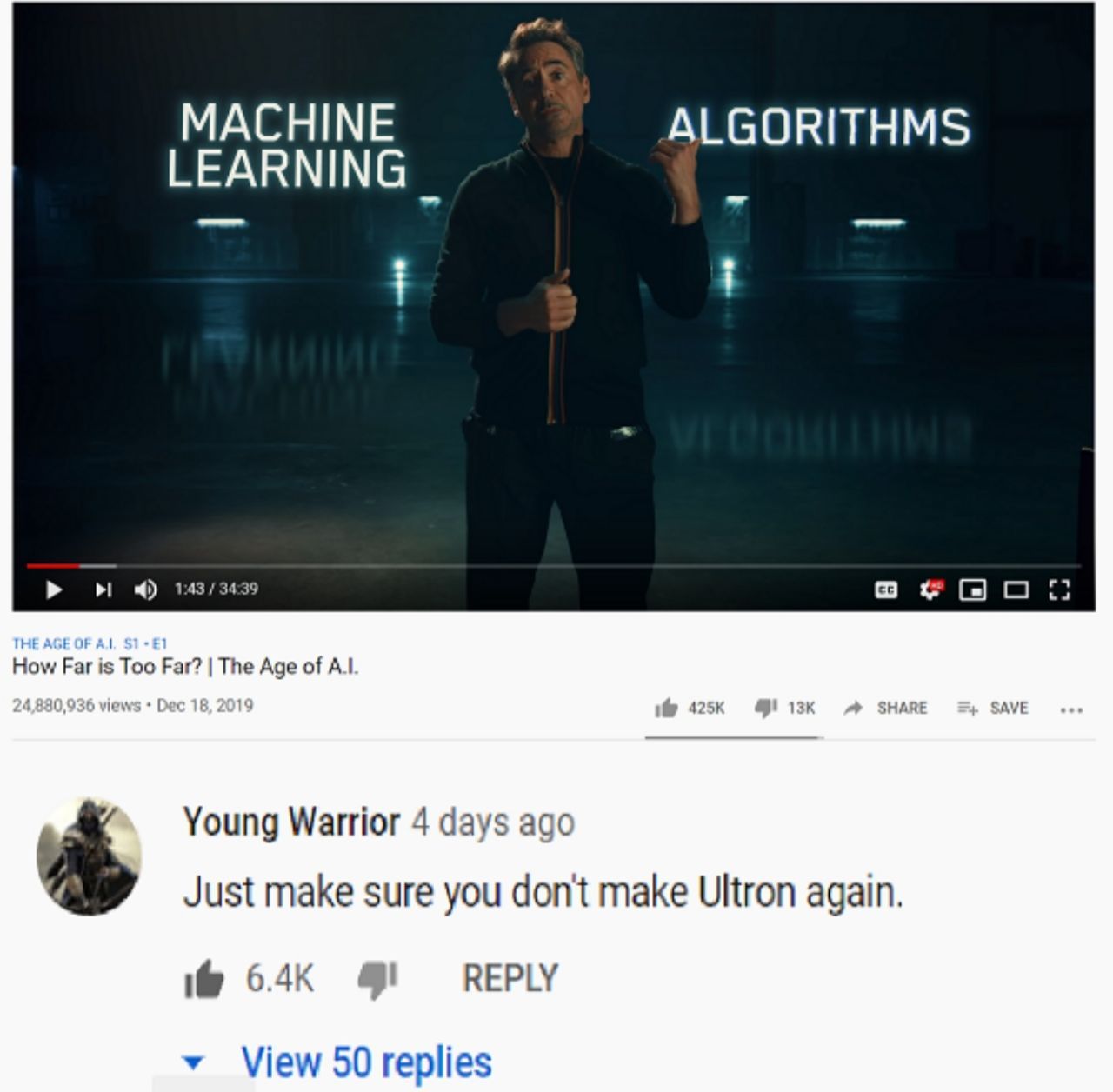Image resolution: width=1113 pixels, height=1092 pixels.
Task: Open The Age of A.I. S1 E1 series link
Action: 90,643
